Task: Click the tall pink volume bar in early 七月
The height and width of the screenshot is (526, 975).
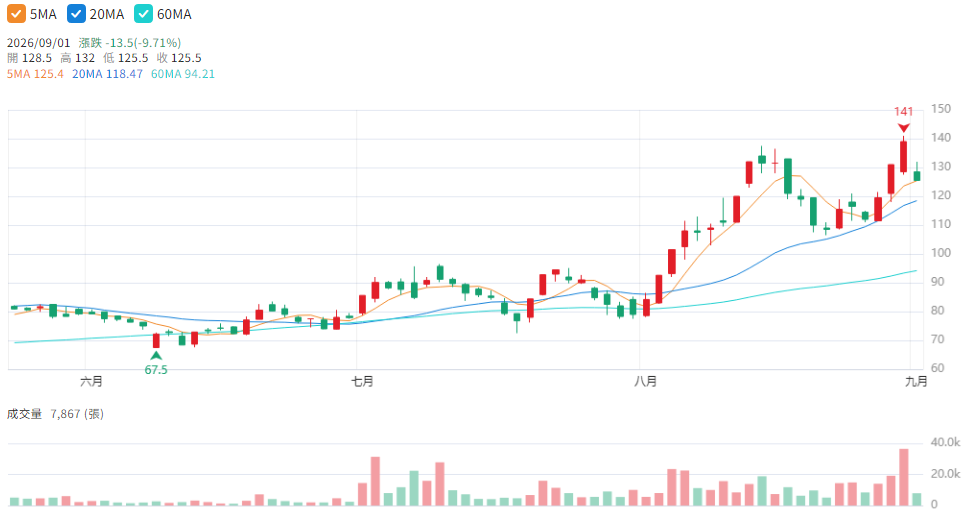Action: 375,481
